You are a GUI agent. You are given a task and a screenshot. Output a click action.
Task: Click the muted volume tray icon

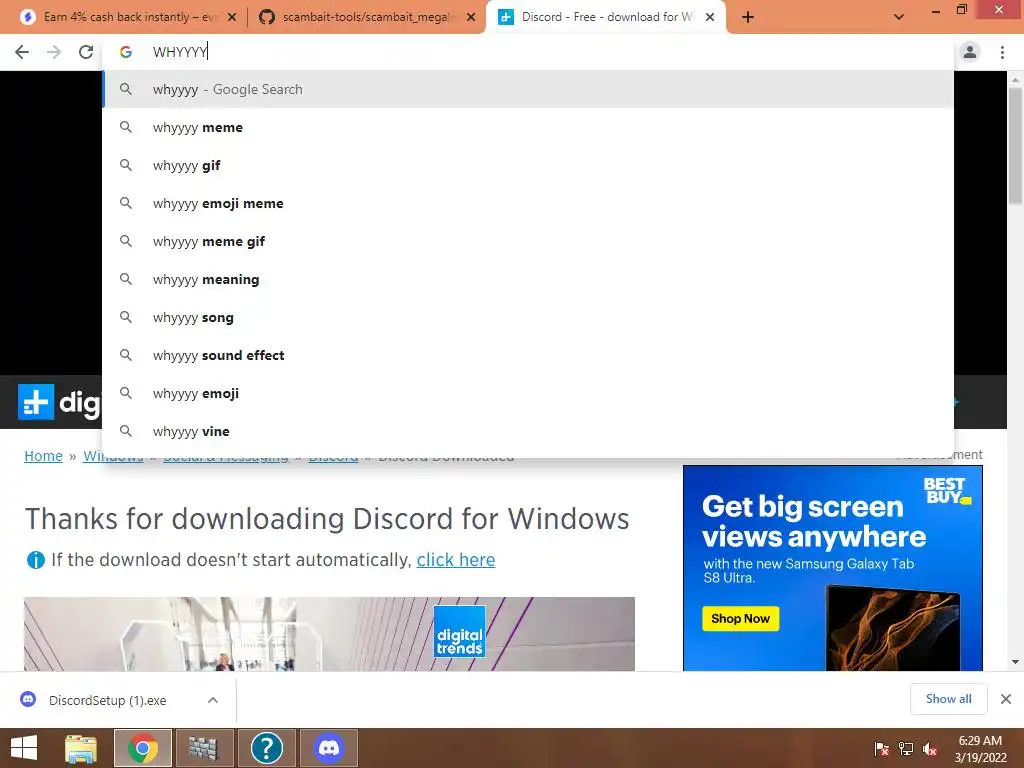pos(930,749)
